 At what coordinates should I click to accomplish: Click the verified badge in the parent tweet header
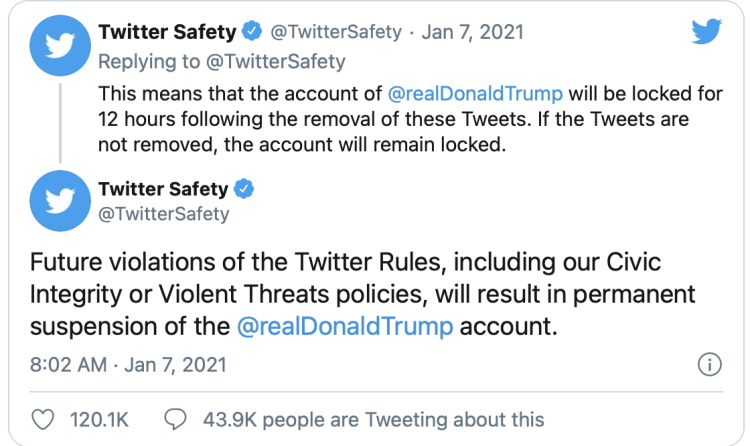250,32
